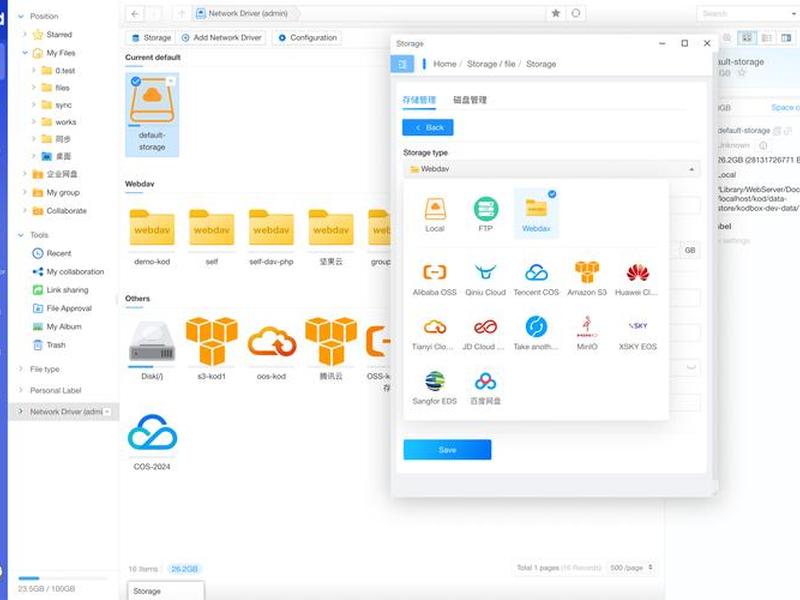800x600 pixels.
Task: Open My collaboration
Action: coord(68,271)
